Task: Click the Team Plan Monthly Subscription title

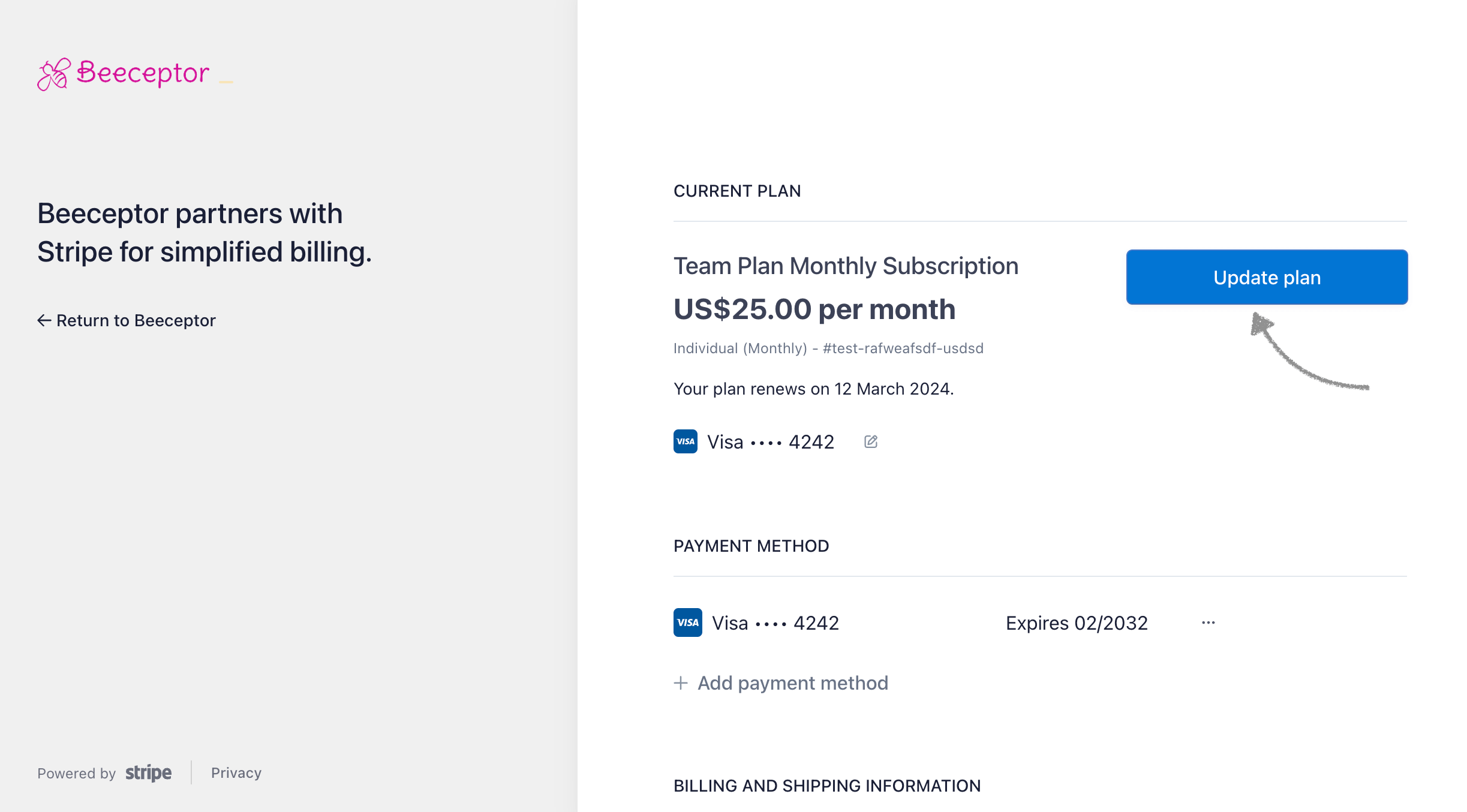Action: pos(846,266)
